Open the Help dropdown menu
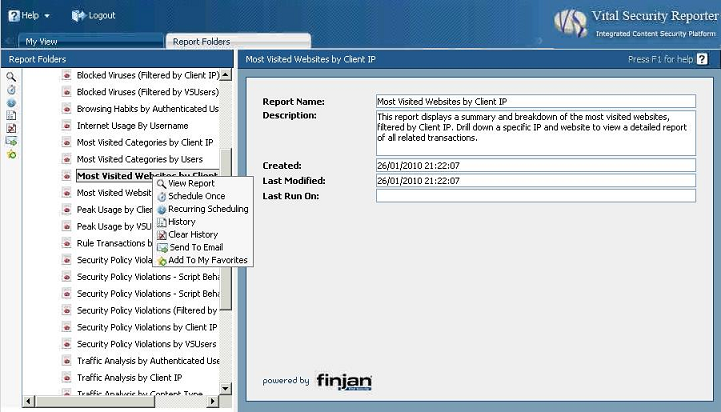 [29, 16]
